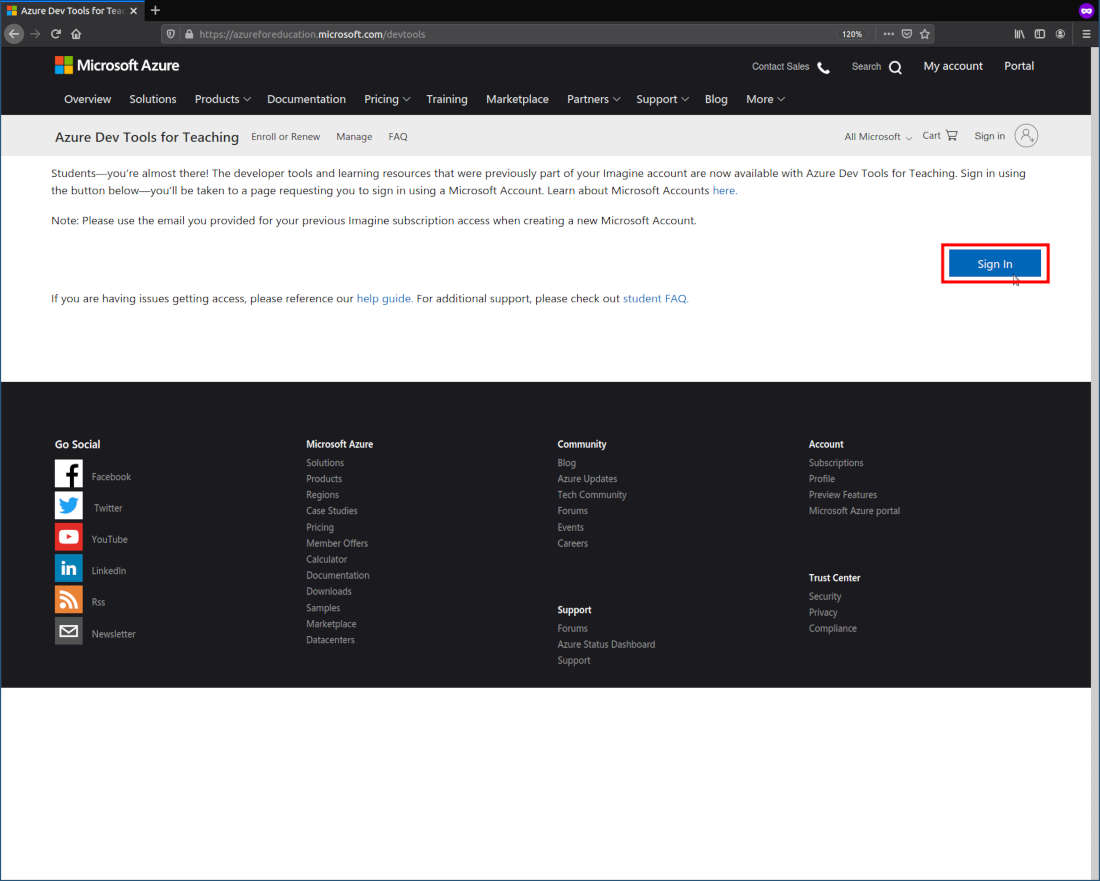Open the shopping Cart icon
This screenshot has height=881, width=1100.
pyautogui.click(x=952, y=135)
